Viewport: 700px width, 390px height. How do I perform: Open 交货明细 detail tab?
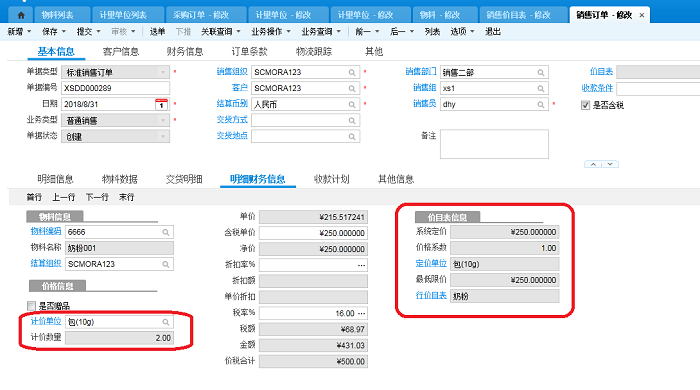(184, 179)
